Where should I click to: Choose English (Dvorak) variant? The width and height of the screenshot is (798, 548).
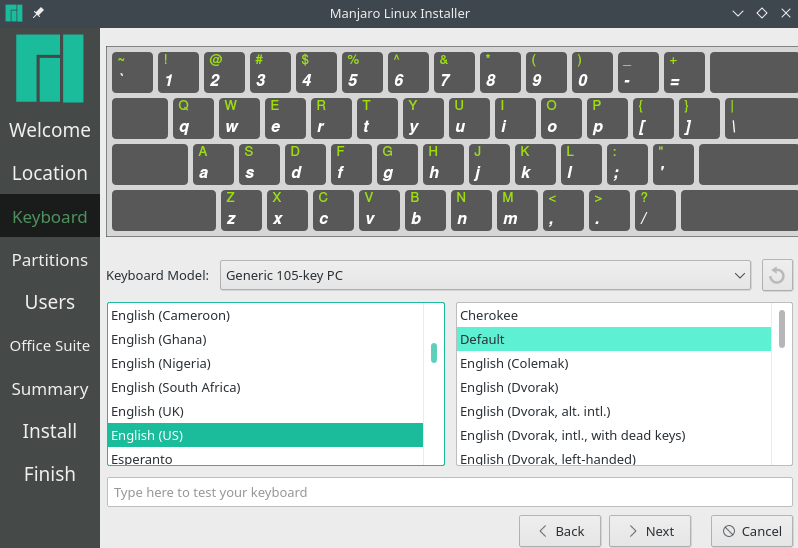[x=614, y=387]
